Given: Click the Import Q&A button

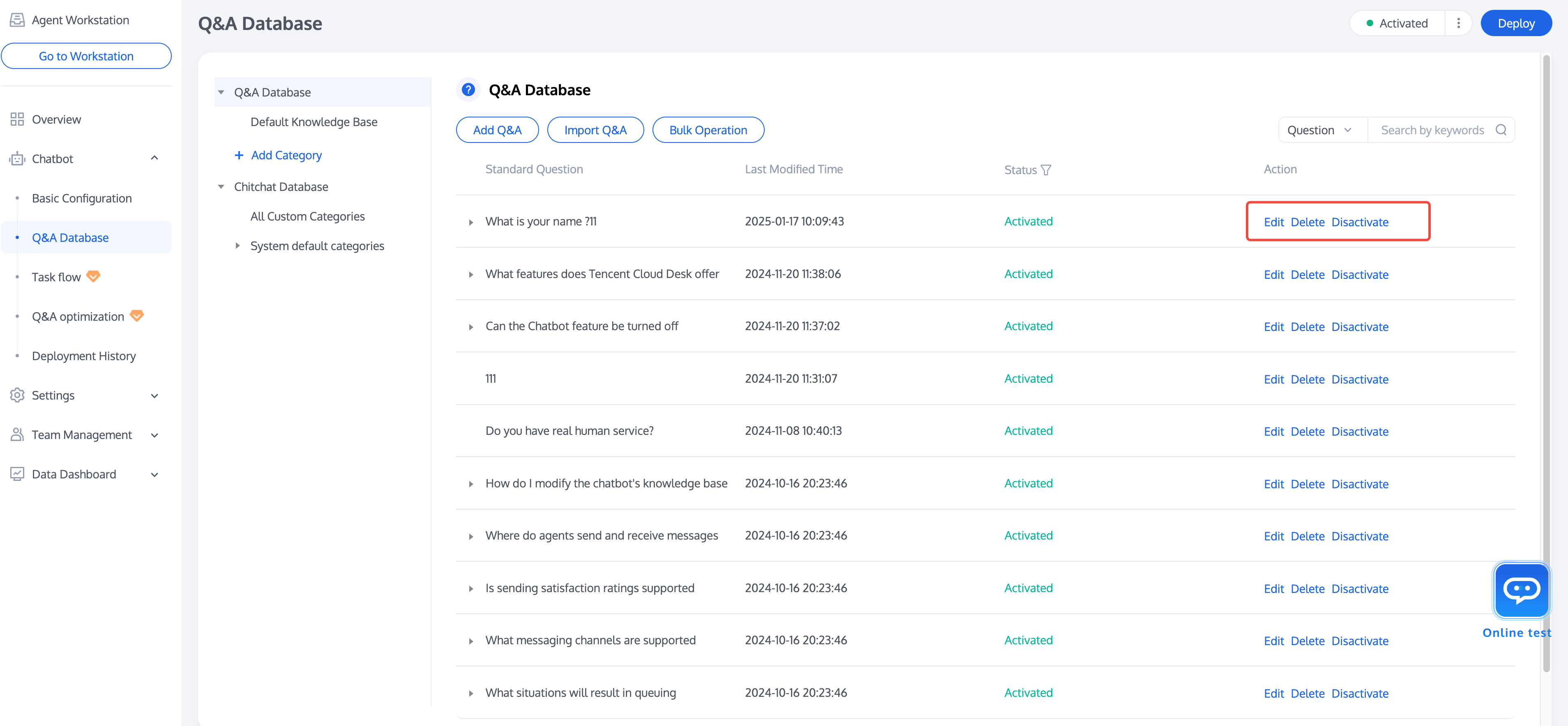Looking at the screenshot, I should pyautogui.click(x=595, y=130).
